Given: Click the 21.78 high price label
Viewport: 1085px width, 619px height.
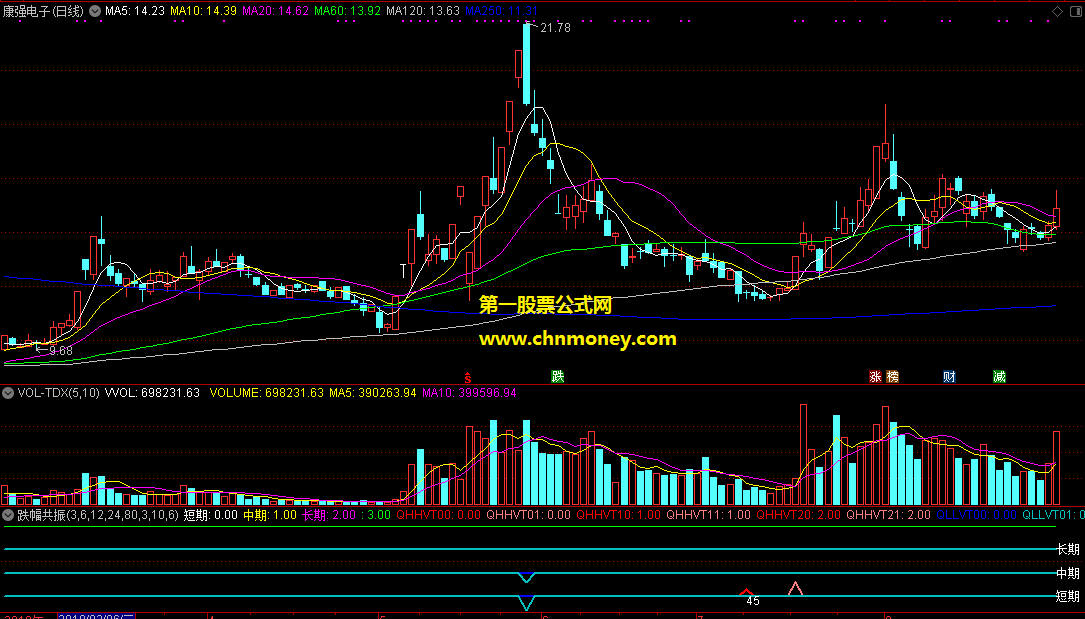Looking at the screenshot, I should pos(555,28).
